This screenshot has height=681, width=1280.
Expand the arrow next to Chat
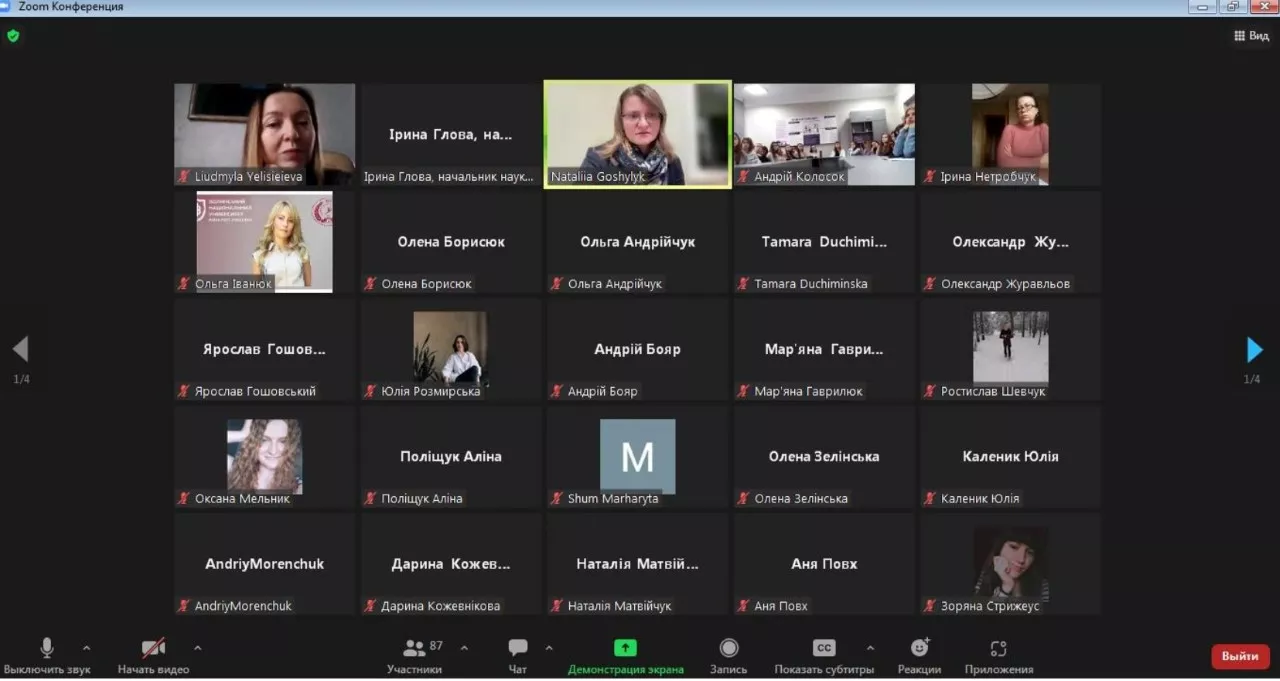[x=549, y=648]
